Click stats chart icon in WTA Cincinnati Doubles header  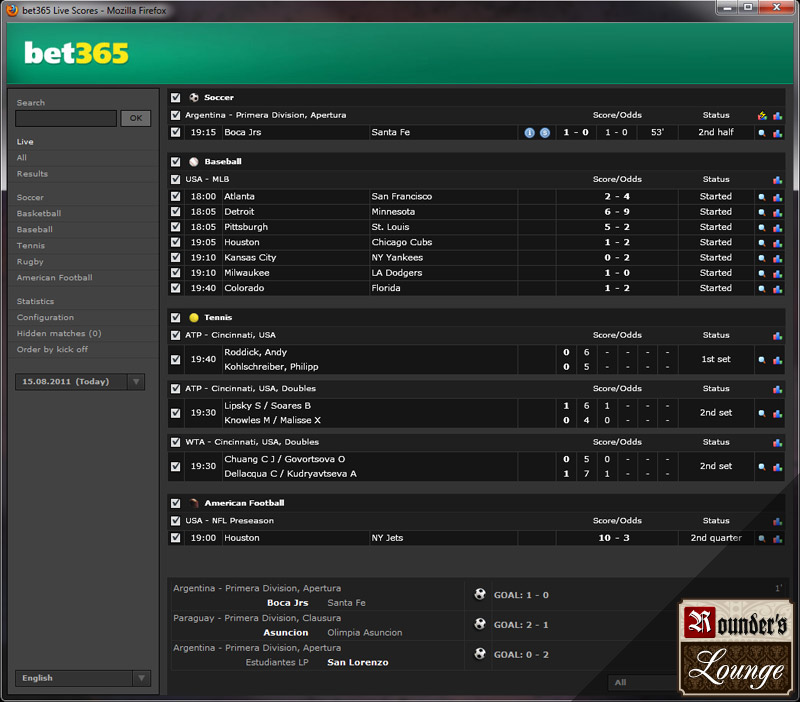(x=778, y=442)
